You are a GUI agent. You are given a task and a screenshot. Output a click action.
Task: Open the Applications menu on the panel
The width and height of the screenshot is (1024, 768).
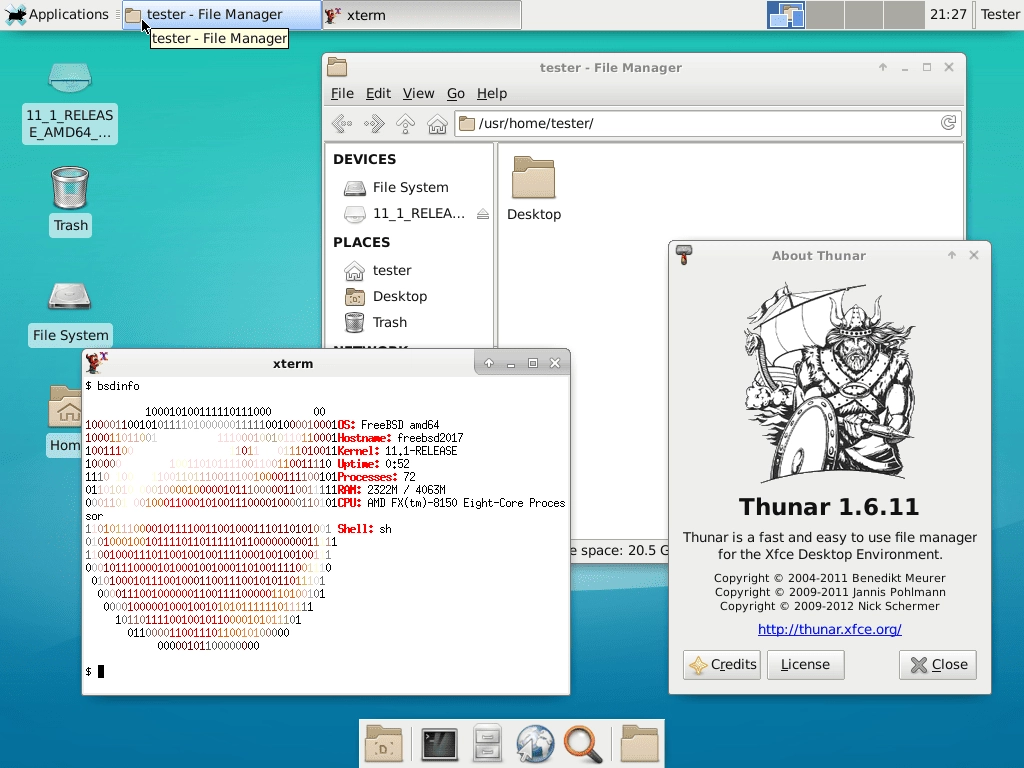pos(57,14)
